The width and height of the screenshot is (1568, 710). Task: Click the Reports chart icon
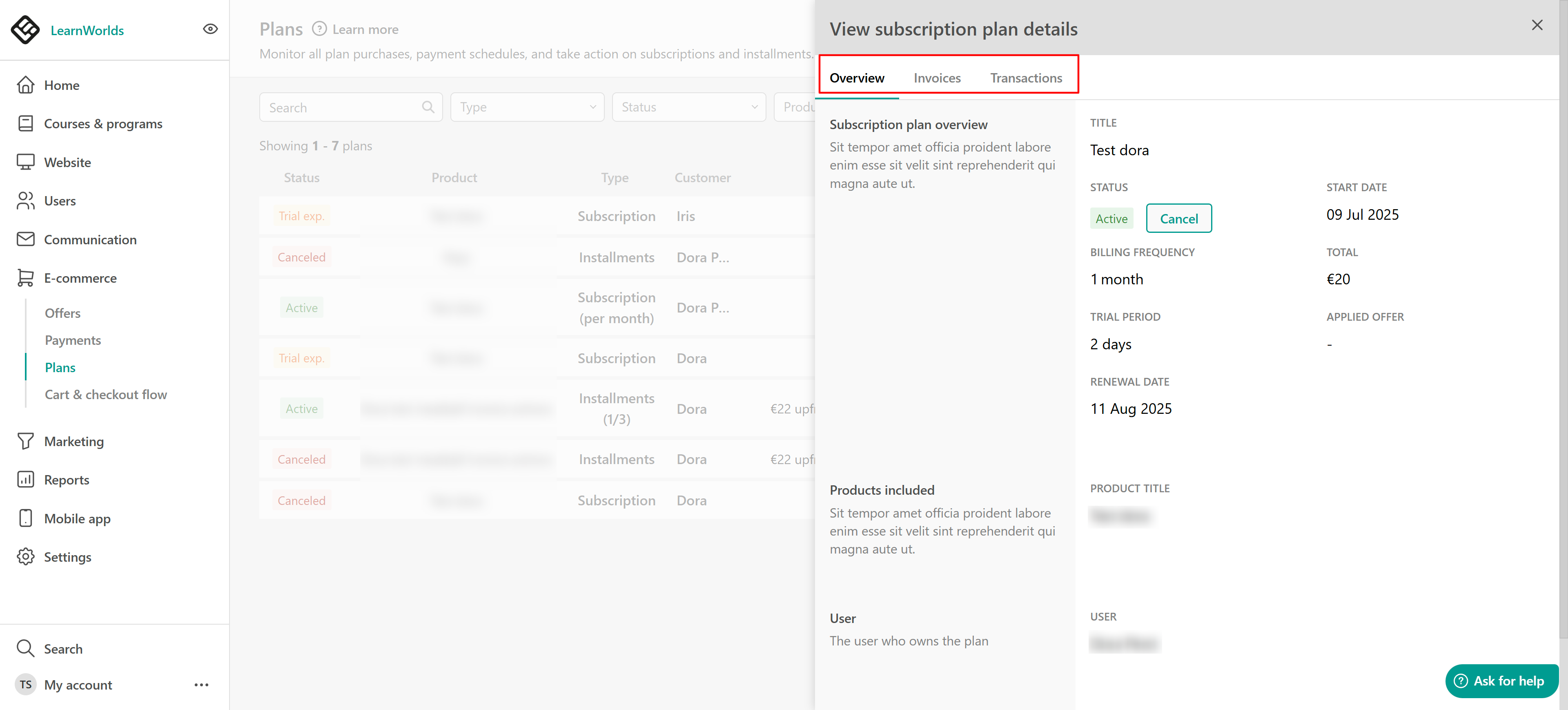(25, 480)
